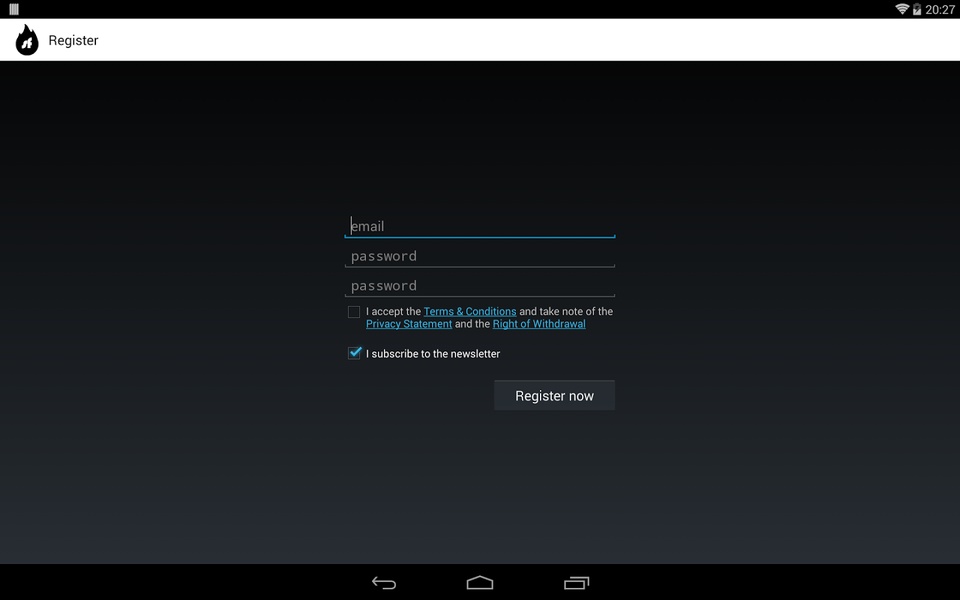Tap the Android back navigation icon

coord(384,583)
